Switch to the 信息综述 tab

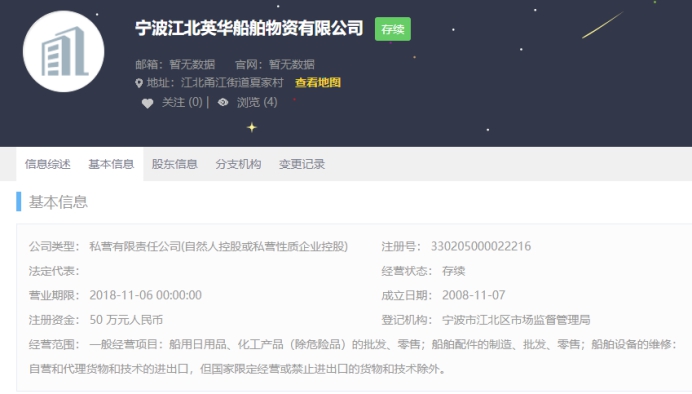(x=48, y=164)
